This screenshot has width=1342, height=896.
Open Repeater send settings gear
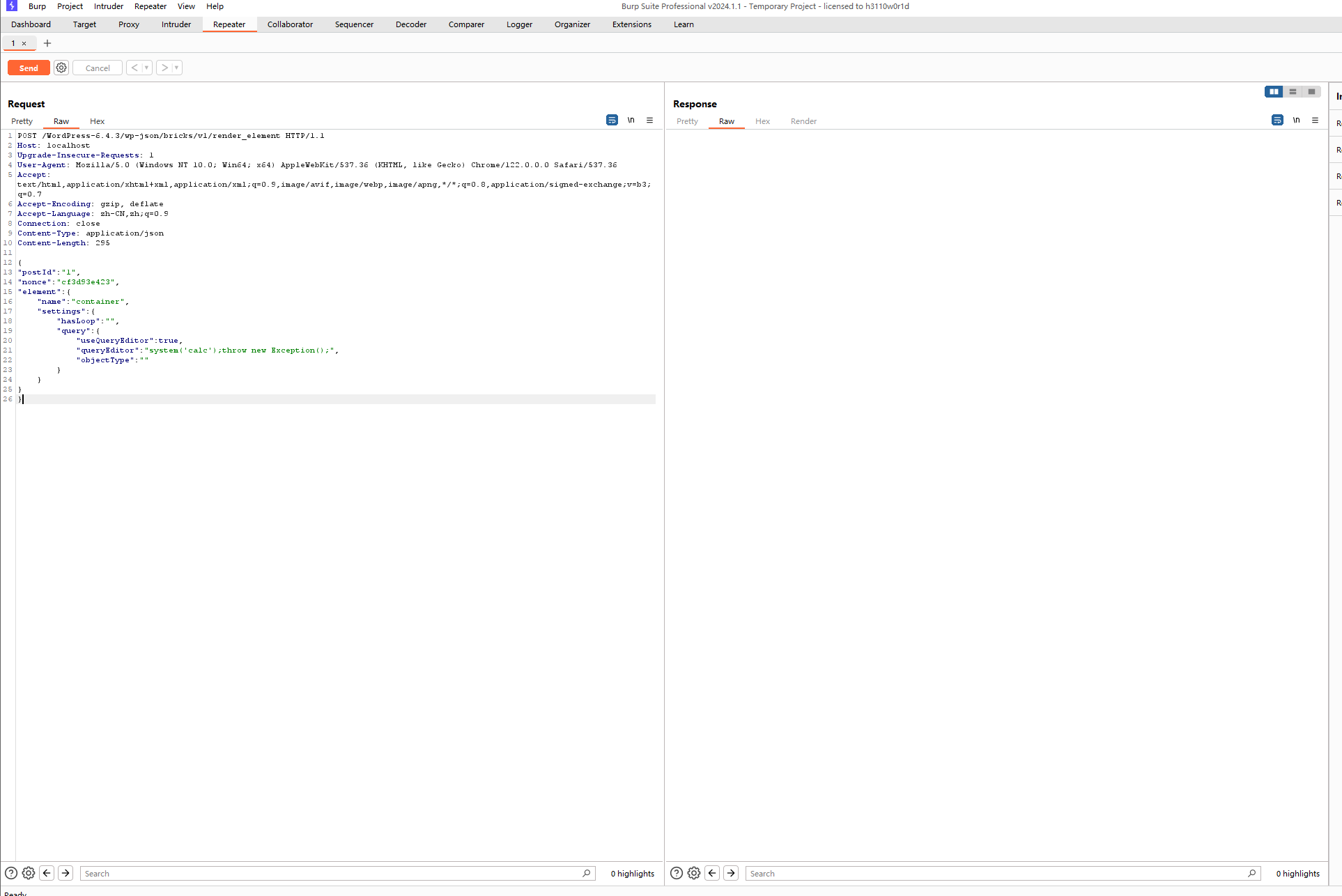(61, 68)
